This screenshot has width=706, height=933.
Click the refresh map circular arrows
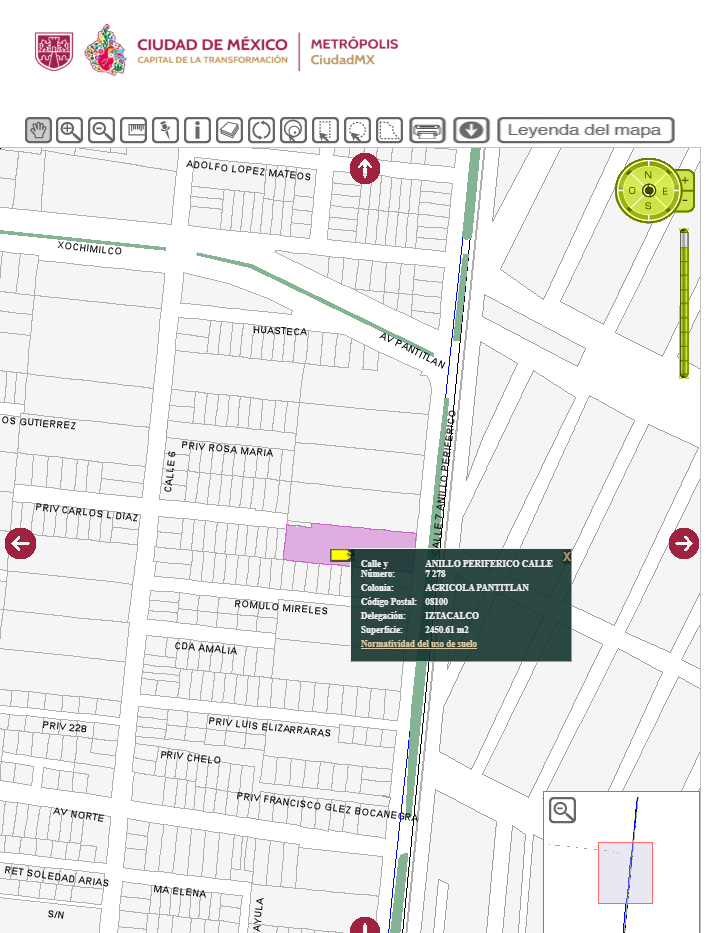(261, 130)
